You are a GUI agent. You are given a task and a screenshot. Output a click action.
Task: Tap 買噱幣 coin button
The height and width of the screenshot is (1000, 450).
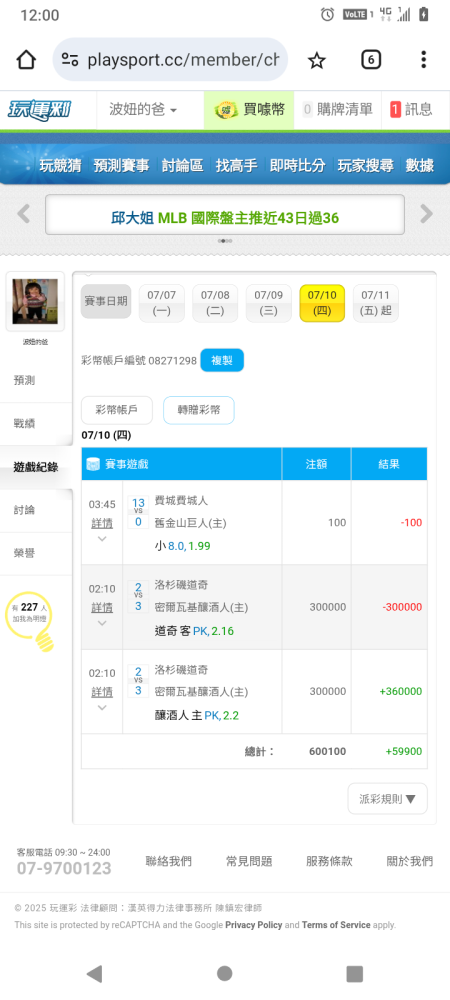click(249, 110)
